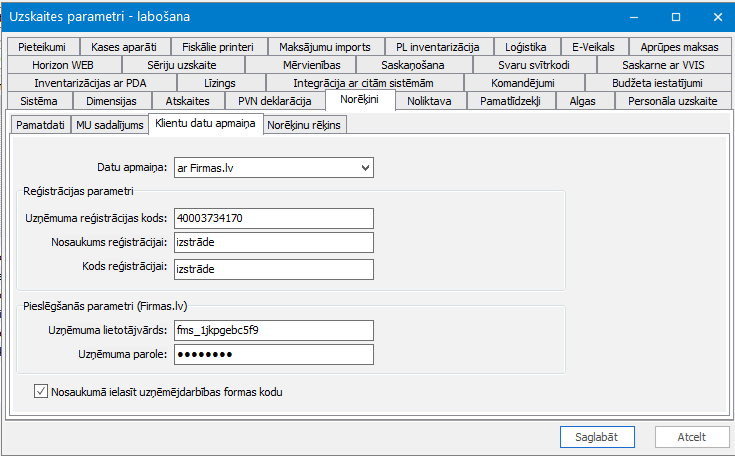Click Kods reģistrācijai input field
The height and width of the screenshot is (456, 735).
(x=274, y=269)
